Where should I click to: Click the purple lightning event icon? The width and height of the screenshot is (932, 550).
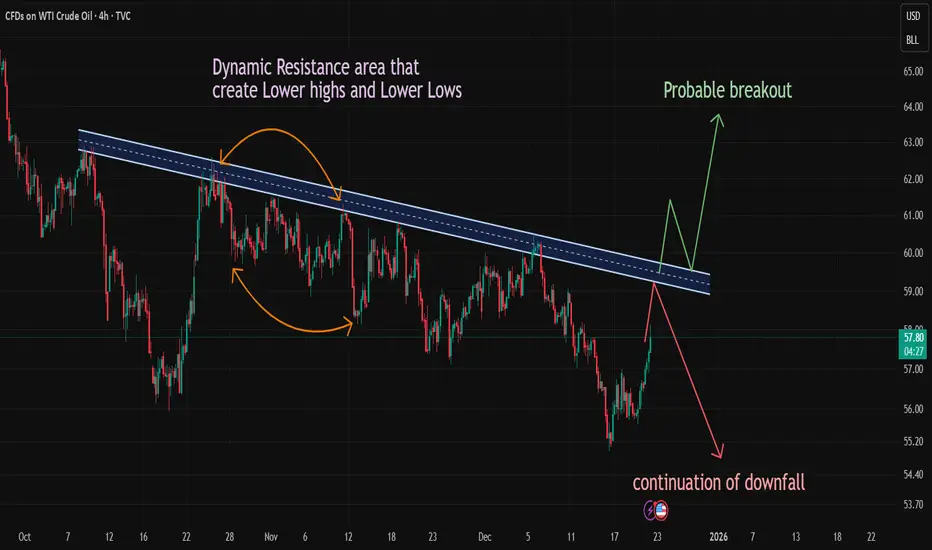point(650,510)
